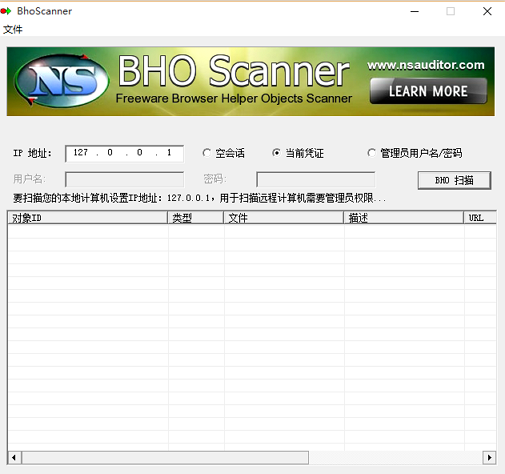Click the horizontal scrollbar left arrow
Screen dimensions: 505x474
[14, 457]
